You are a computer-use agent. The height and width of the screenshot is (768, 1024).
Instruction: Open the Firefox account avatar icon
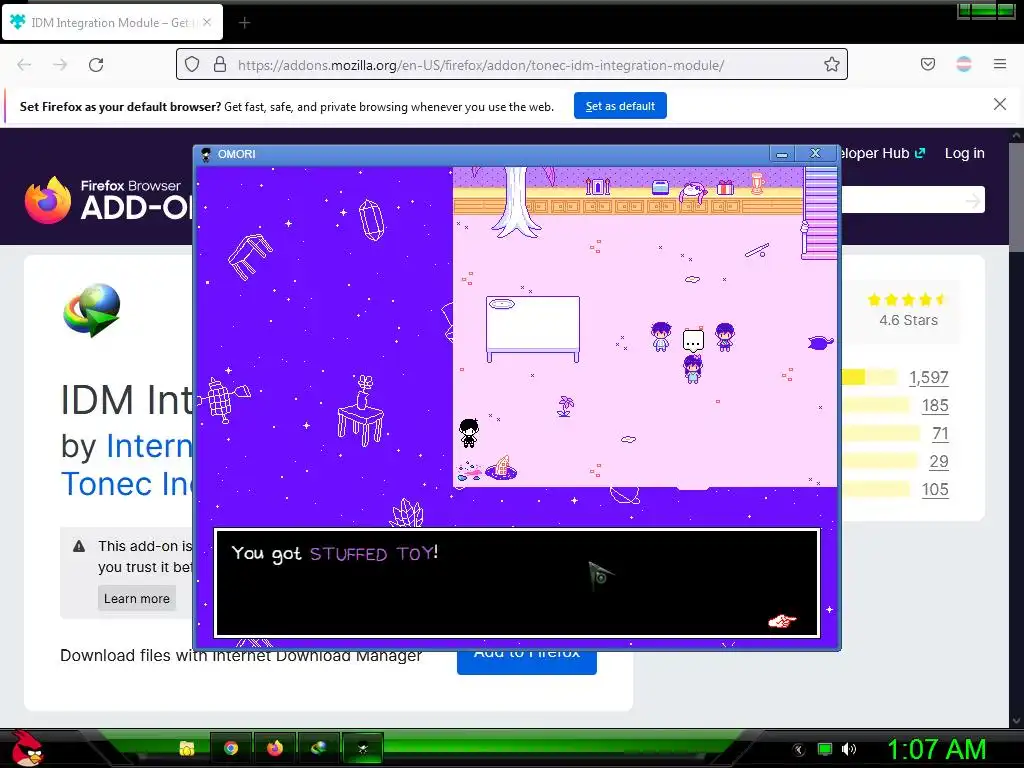coord(964,64)
